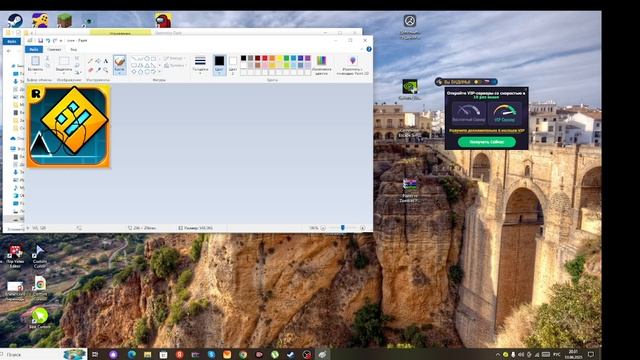
Task: Select the Color picker eyedropper tool
Action: pos(98,70)
